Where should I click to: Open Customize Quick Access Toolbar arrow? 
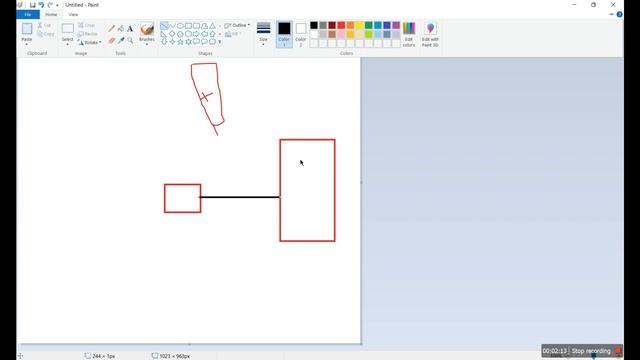57,5
